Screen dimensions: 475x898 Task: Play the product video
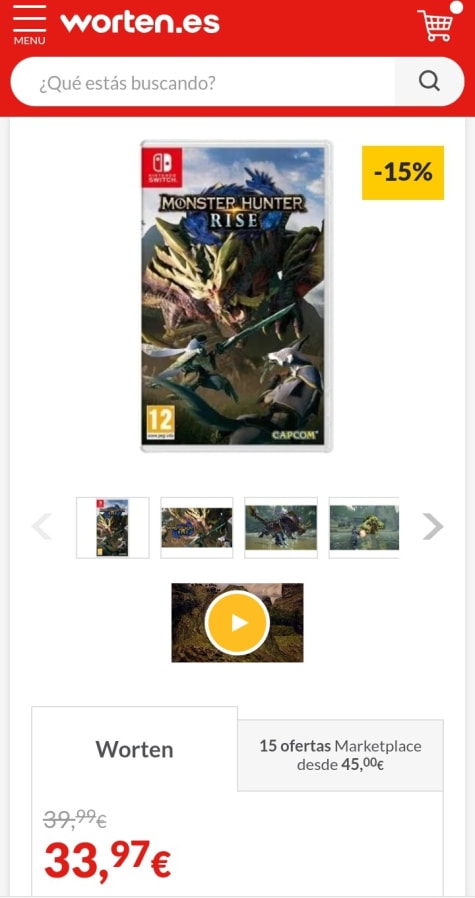click(x=237, y=623)
